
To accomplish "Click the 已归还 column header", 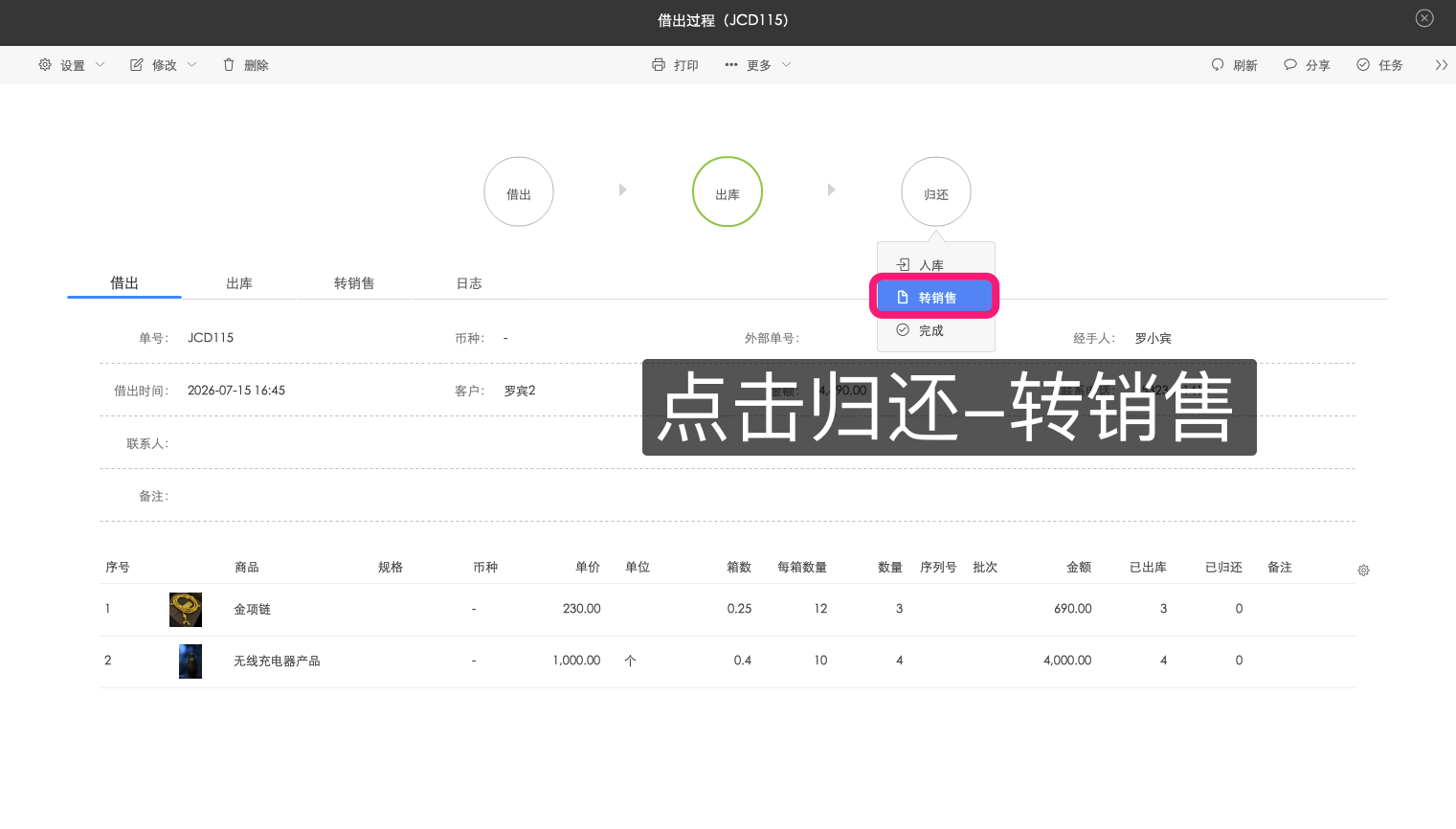I will click(x=1223, y=567).
